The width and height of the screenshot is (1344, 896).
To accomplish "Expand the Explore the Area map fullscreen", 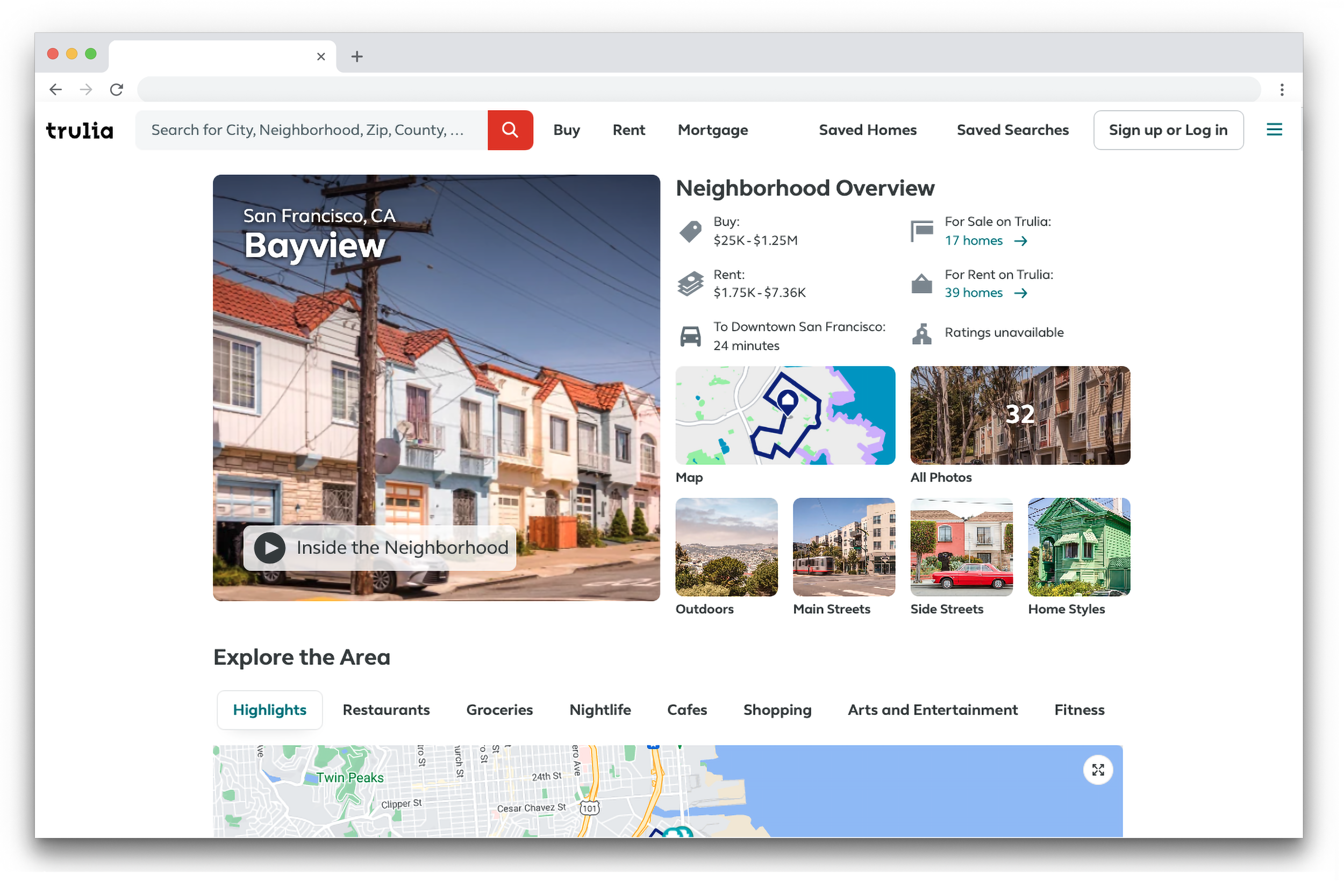I will pyautogui.click(x=1098, y=770).
